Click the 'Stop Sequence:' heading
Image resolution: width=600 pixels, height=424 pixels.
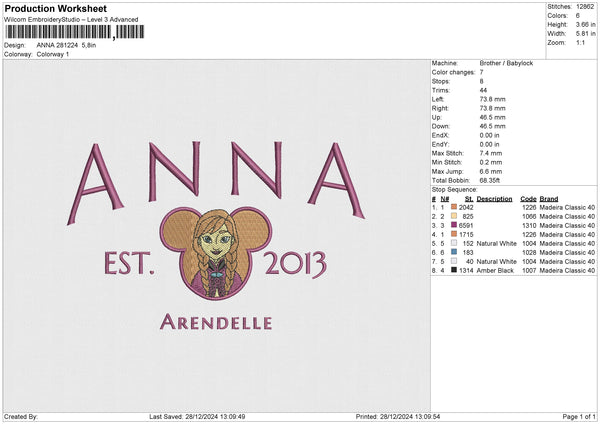[454, 190]
